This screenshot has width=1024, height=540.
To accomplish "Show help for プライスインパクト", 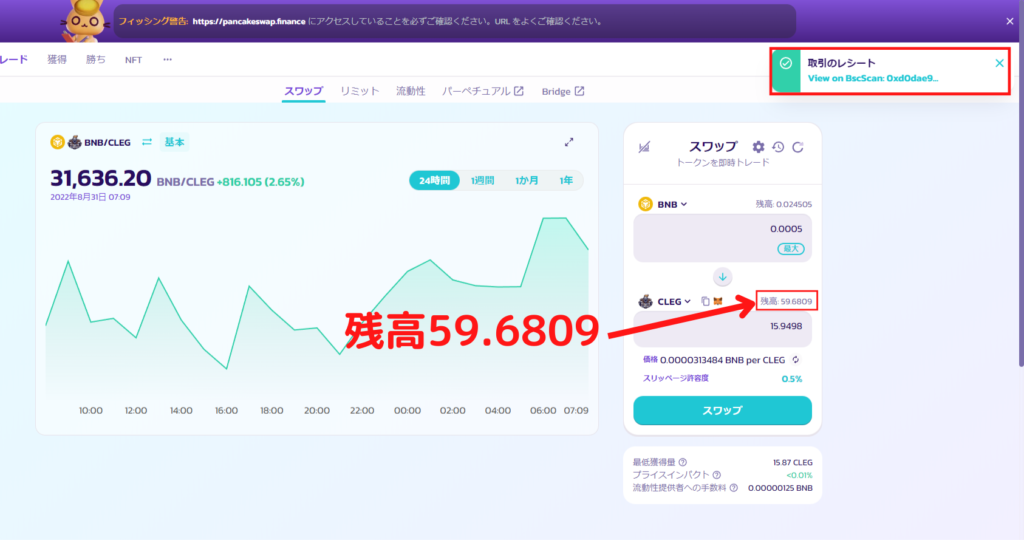I will [x=716, y=475].
